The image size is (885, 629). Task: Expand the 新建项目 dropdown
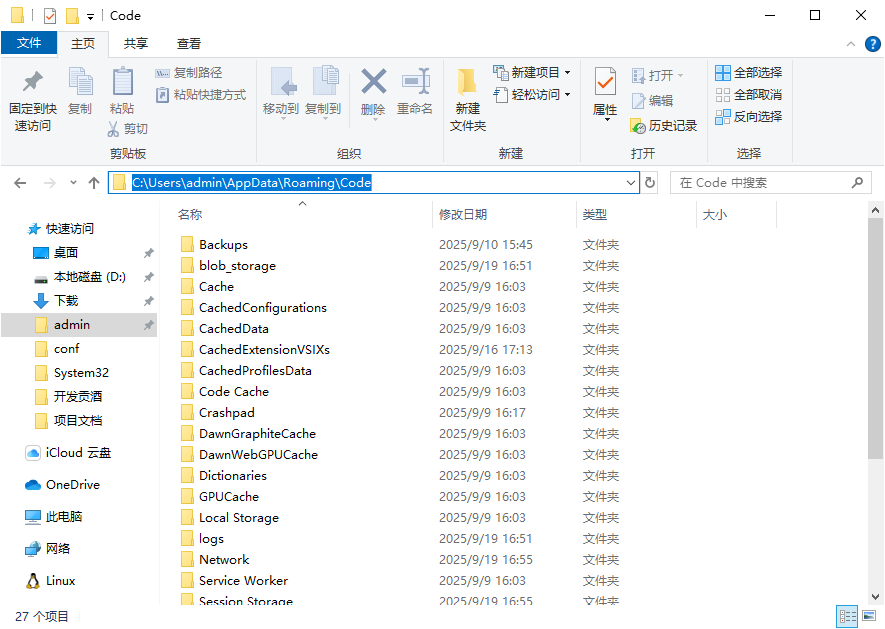tap(567, 73)
